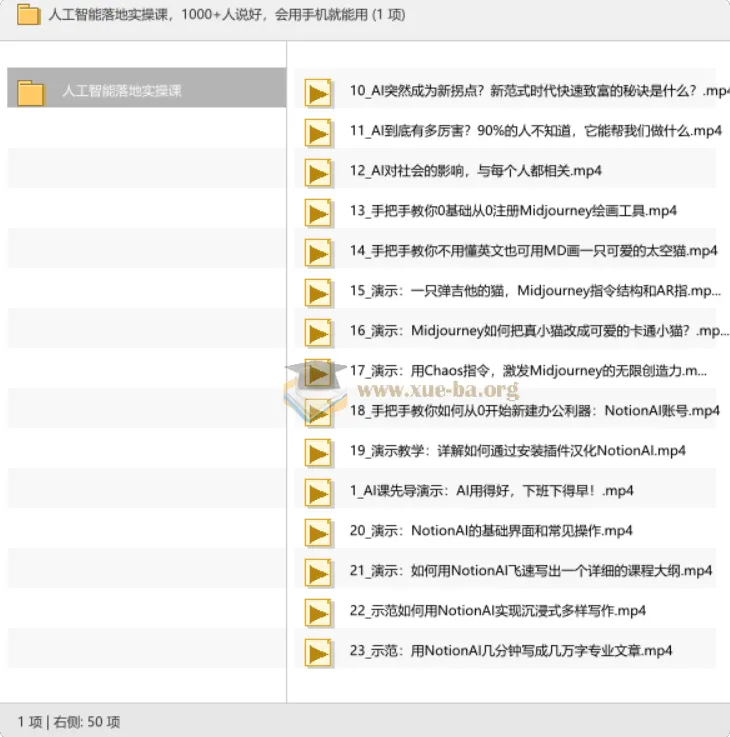Click video icon for 14_手把手教你不用懂英文

click(x=318, y=252)
